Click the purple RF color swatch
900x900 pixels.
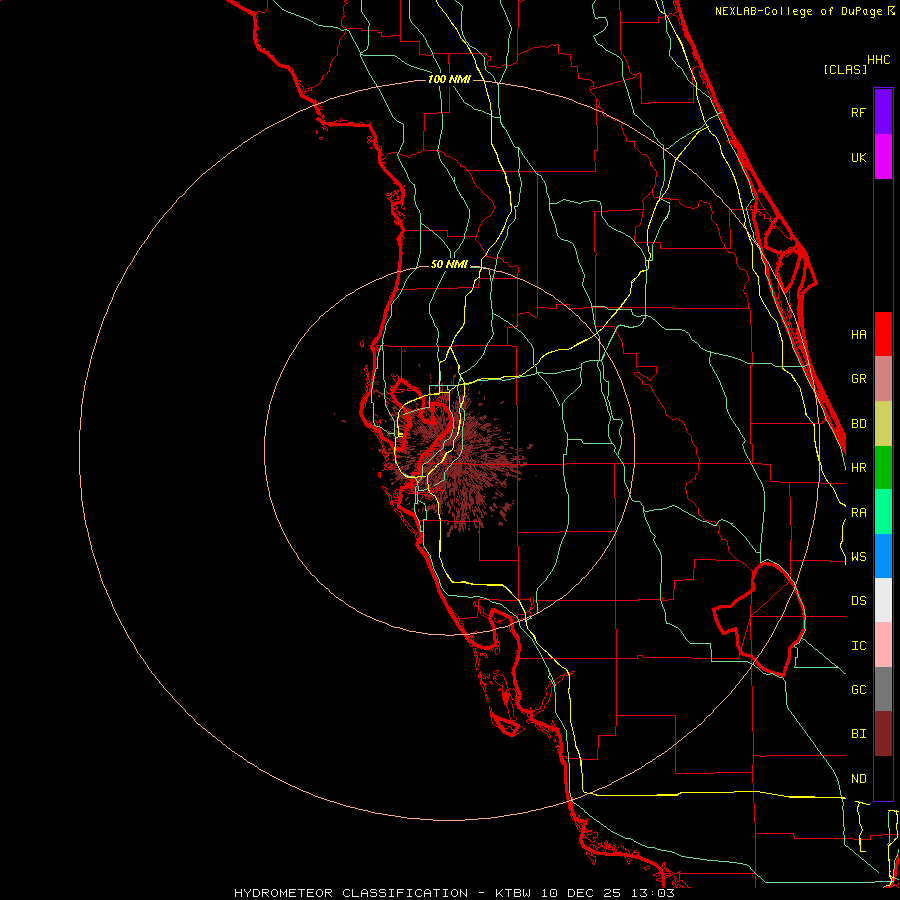[x=883, y=112]
